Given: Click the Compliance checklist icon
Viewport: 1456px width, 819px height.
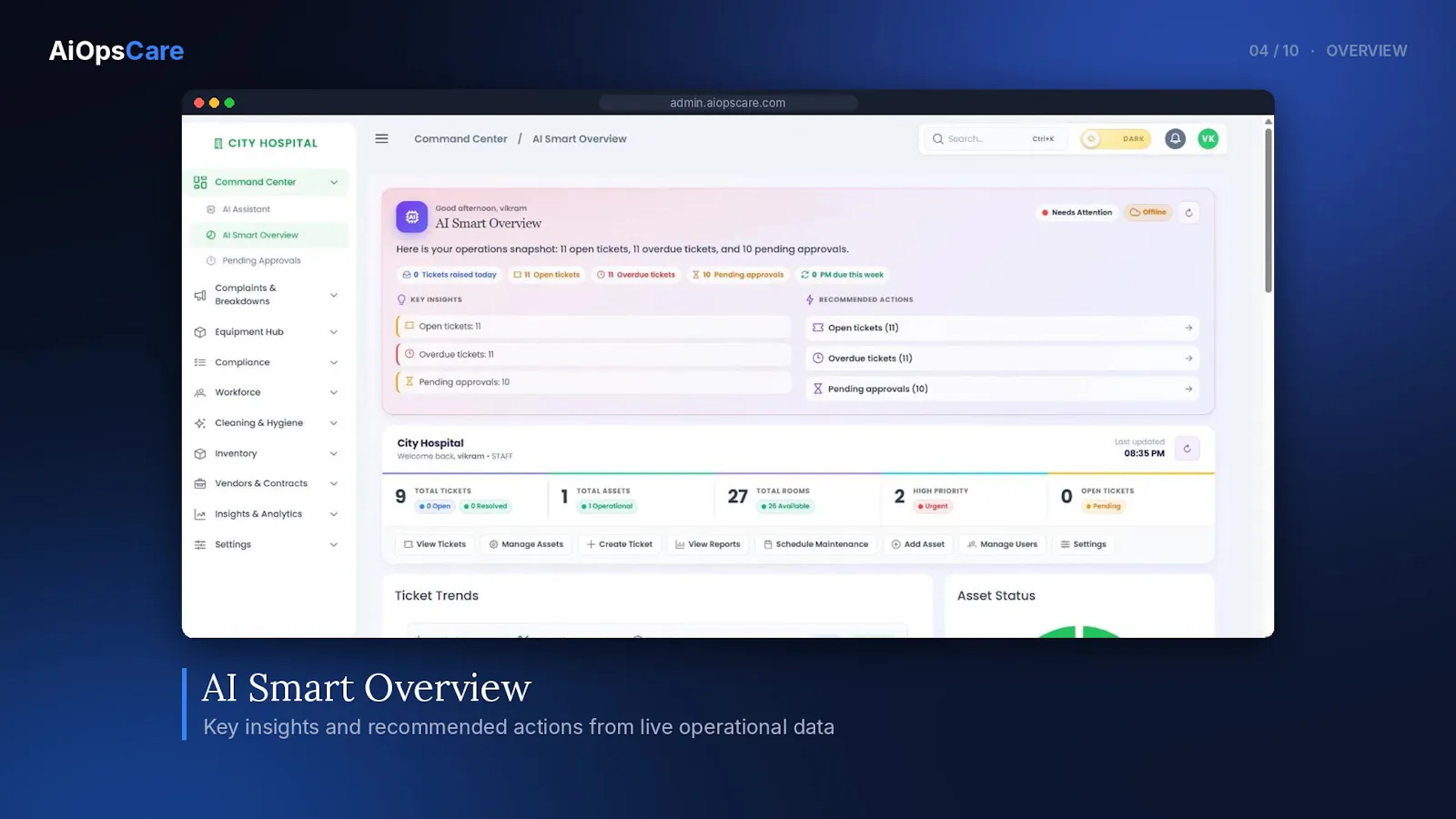Looking at the screenshot, I should click(x=200, y=362).
